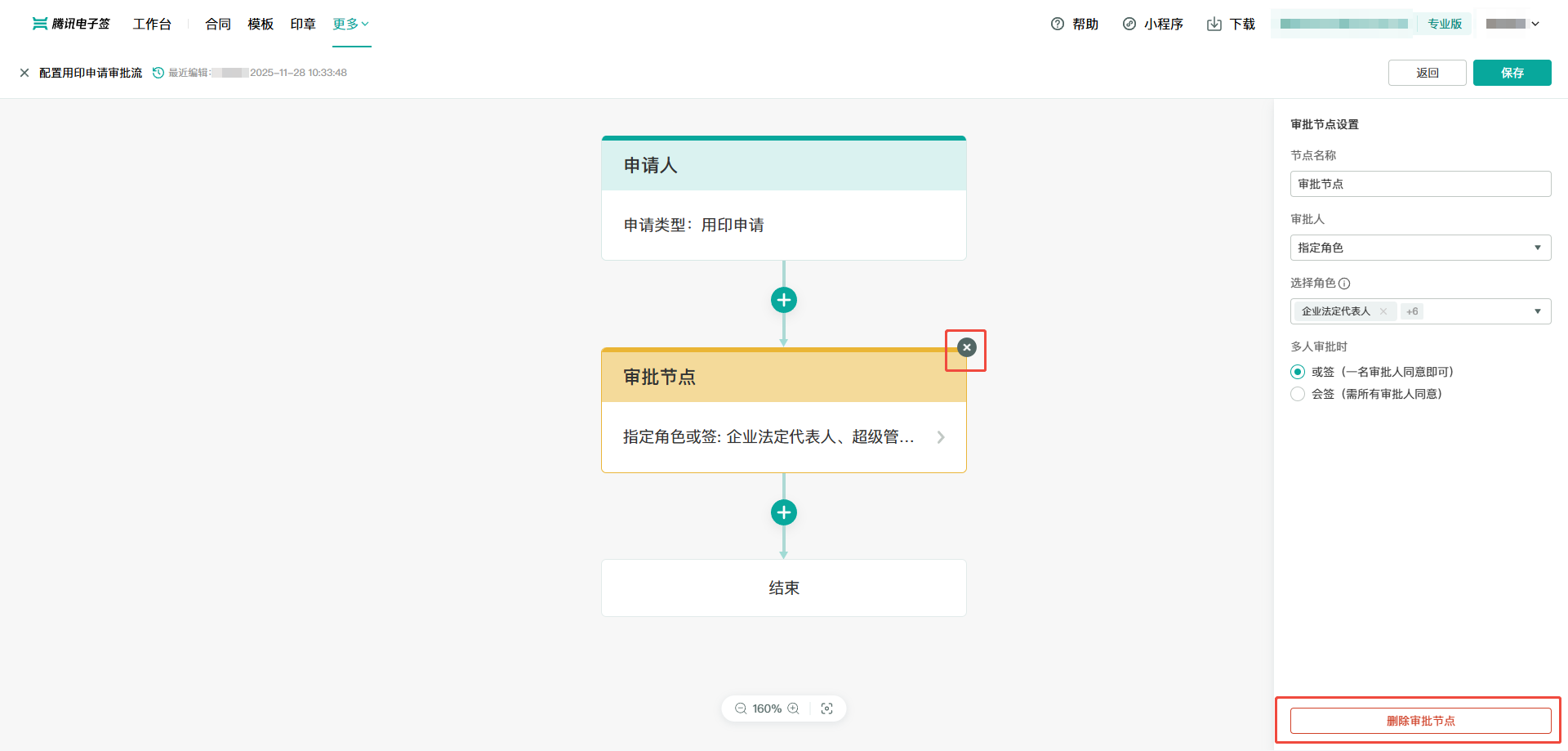This screenshot has height=751, width=1568.
Task: Open the 更多 menu
Action: [351, 24]
